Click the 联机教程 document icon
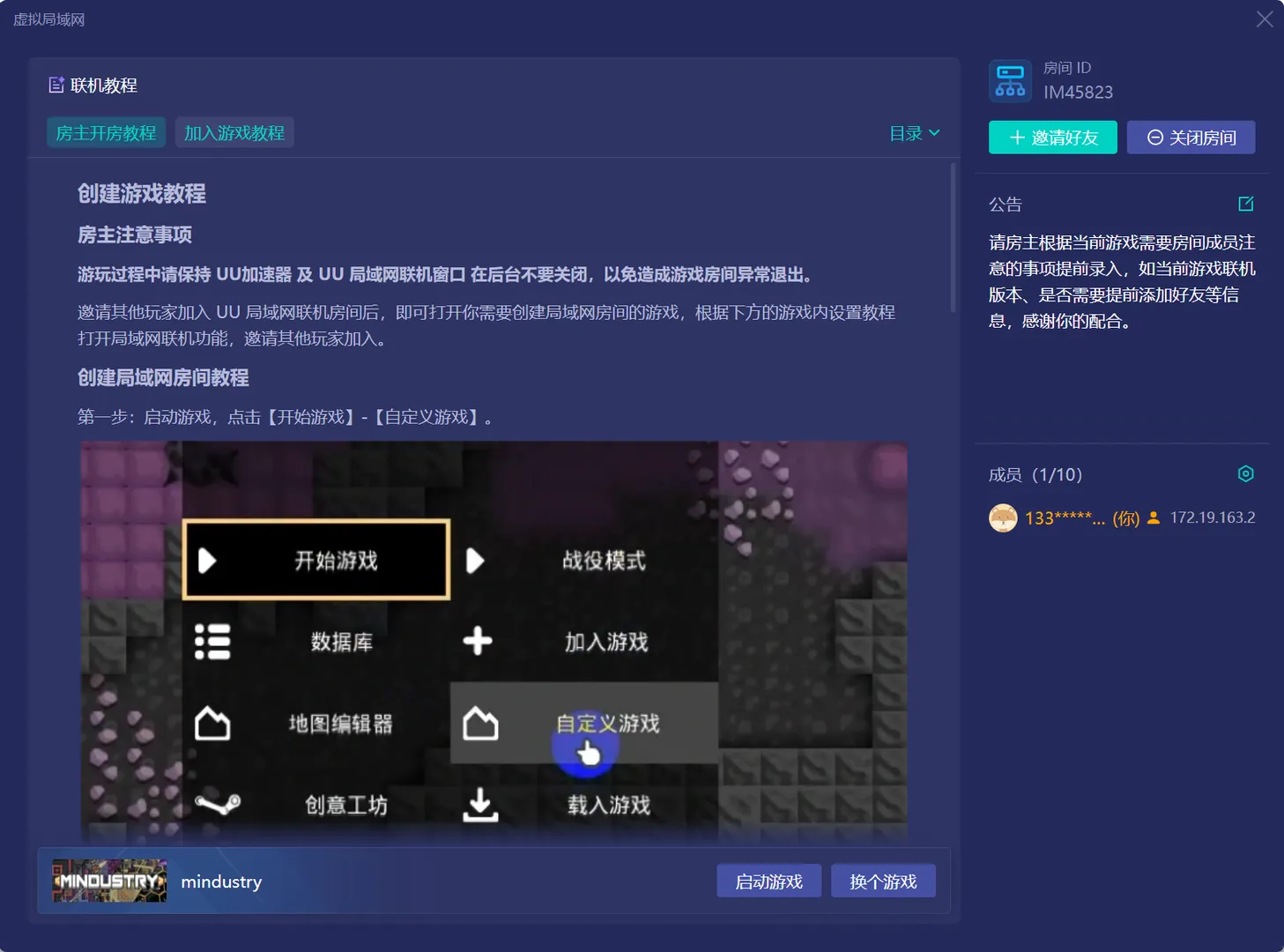The width and height of the screenshot is (1284, 952). pyautogui.click(x=56, y=85)
